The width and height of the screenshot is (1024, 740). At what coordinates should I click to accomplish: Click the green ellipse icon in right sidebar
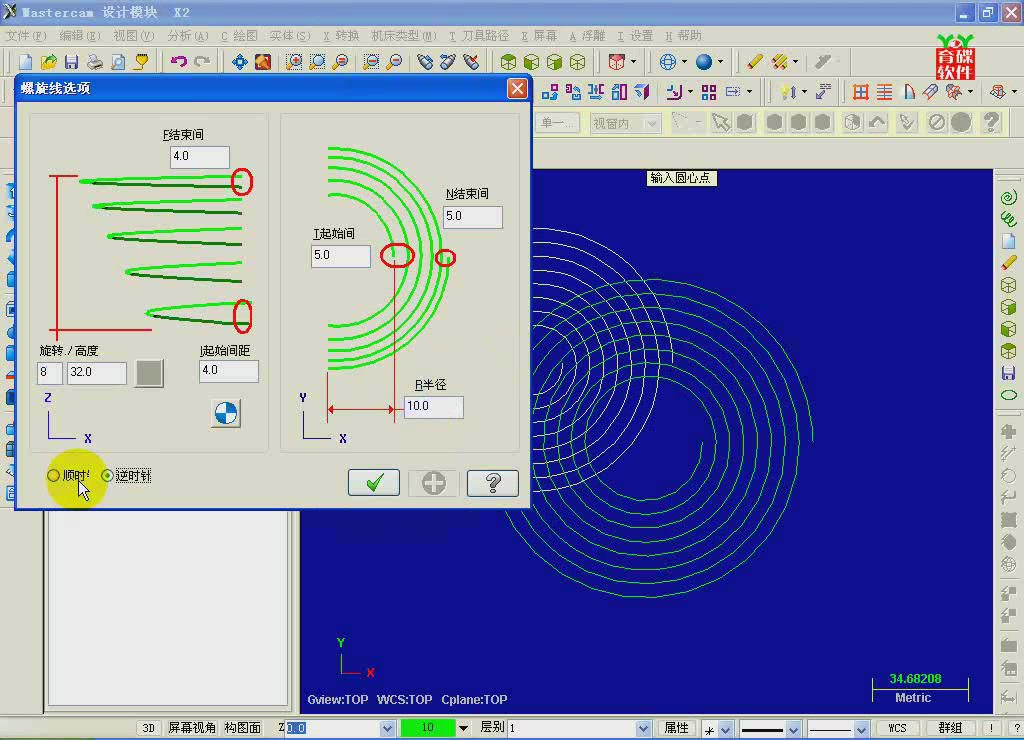click(x=1008, y=395)
